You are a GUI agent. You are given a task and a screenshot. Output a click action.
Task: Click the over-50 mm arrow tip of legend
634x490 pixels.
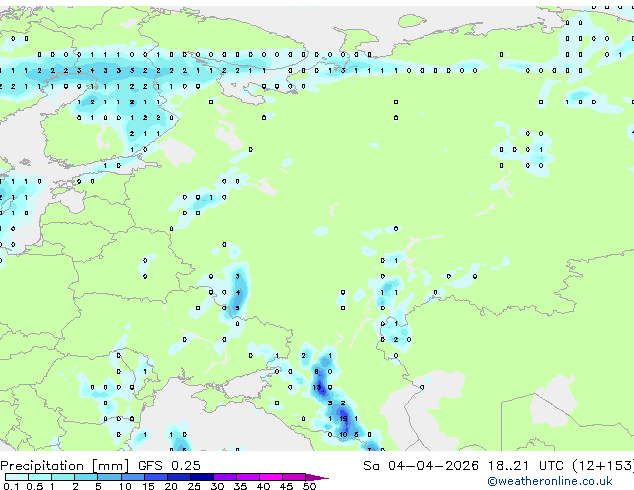pos(317,477)
